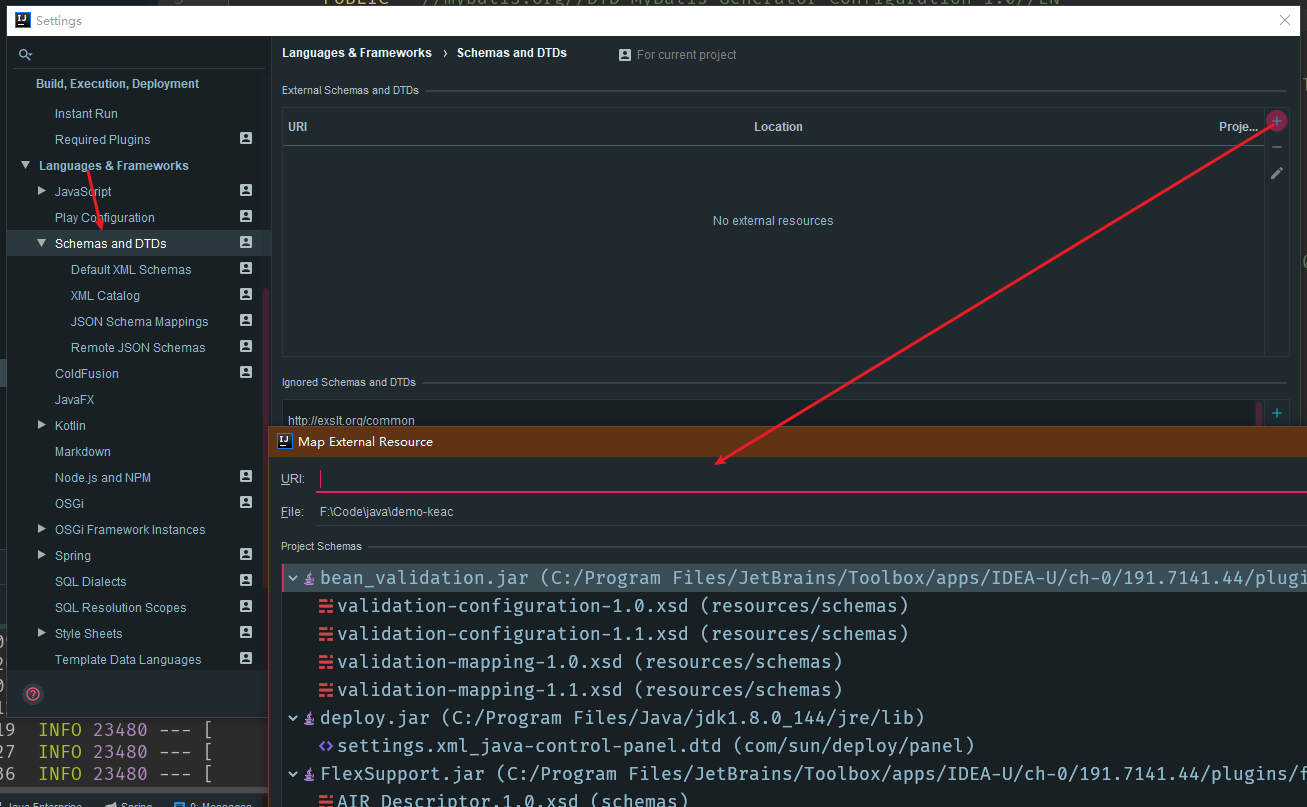The height and width of the screenshot is (807, 1307).
Task: Open JSON Schema Mappings page
Action: (x=140, y=322)
